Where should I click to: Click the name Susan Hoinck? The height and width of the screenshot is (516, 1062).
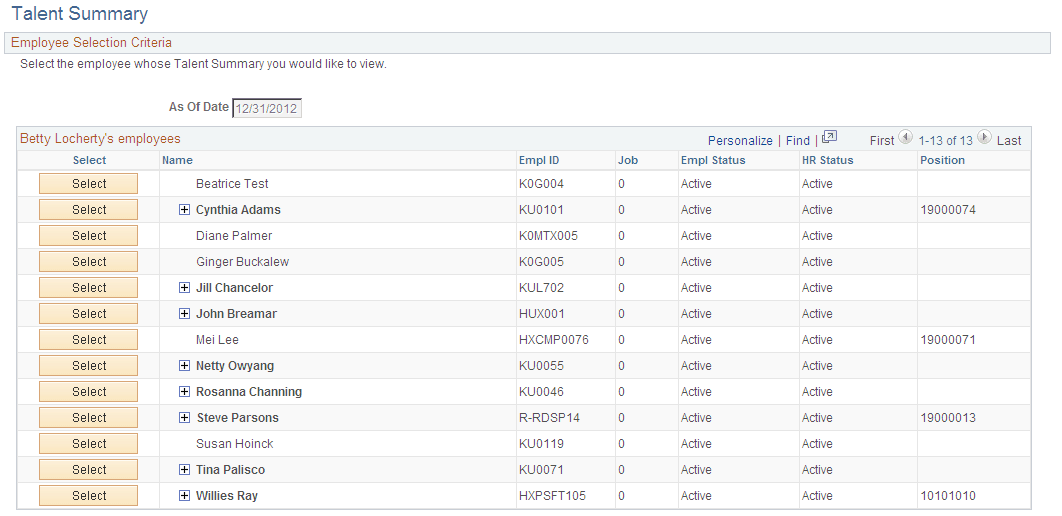(x=235, y=444)
